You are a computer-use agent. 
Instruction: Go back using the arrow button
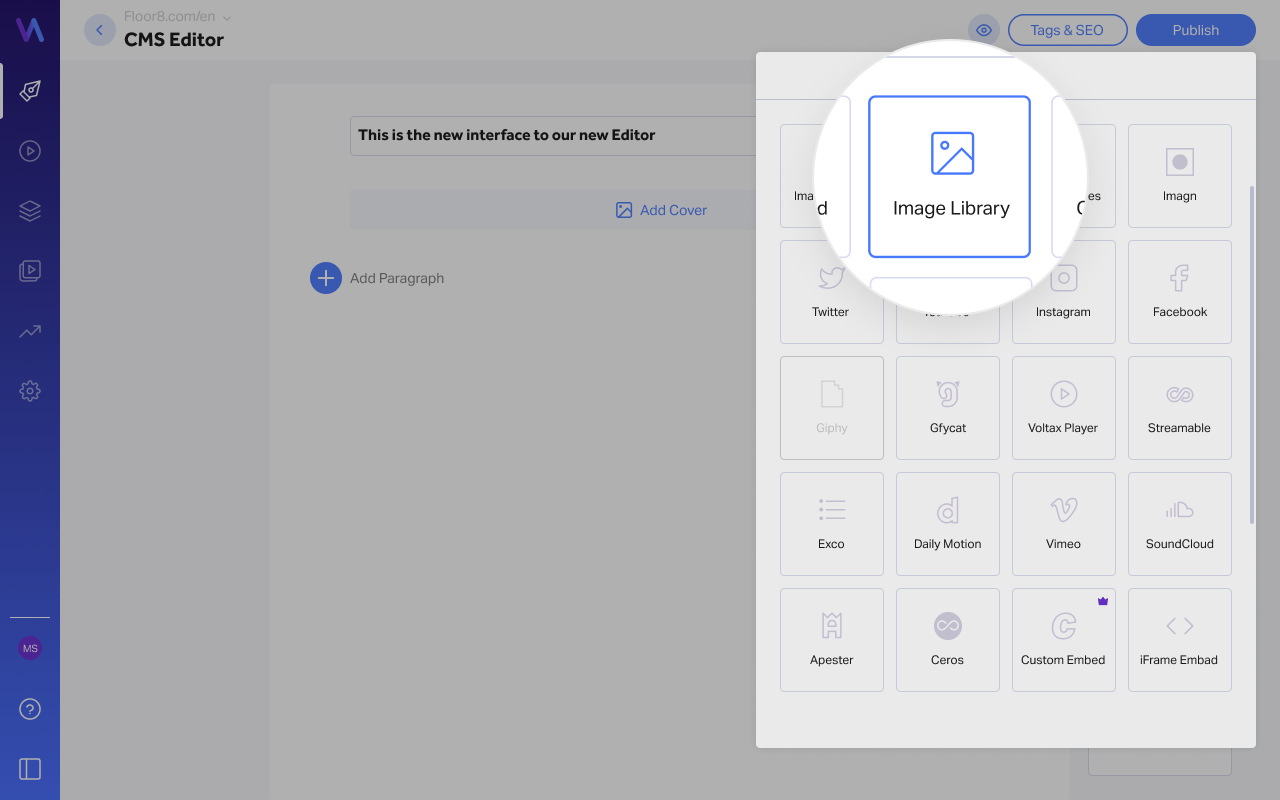pos(99,30)
